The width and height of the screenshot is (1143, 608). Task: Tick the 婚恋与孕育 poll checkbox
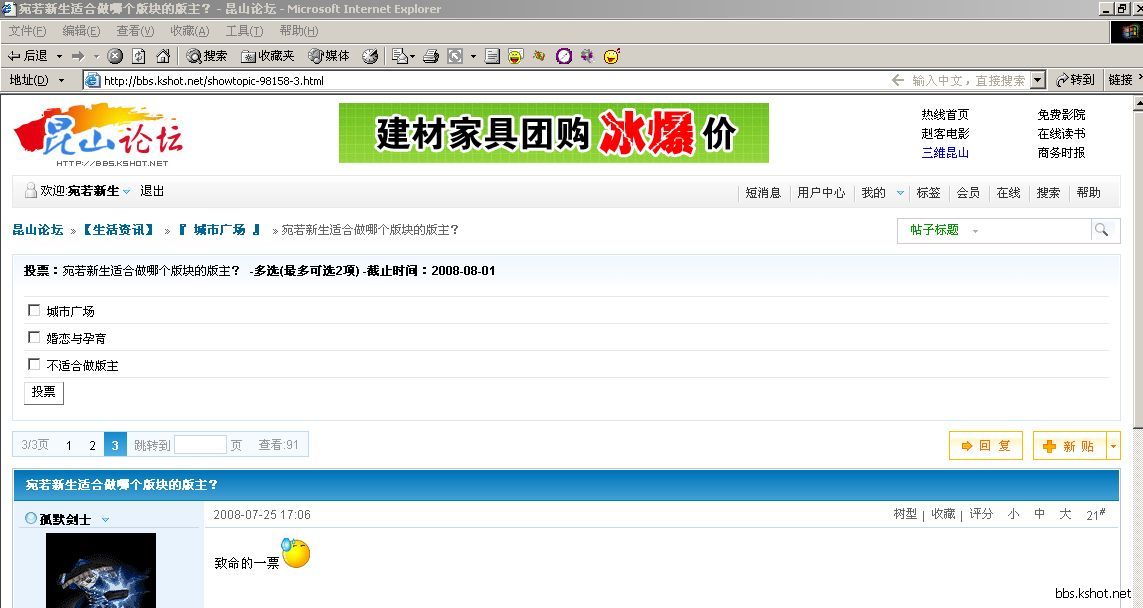pyautogui.click(x=35, y=338)
